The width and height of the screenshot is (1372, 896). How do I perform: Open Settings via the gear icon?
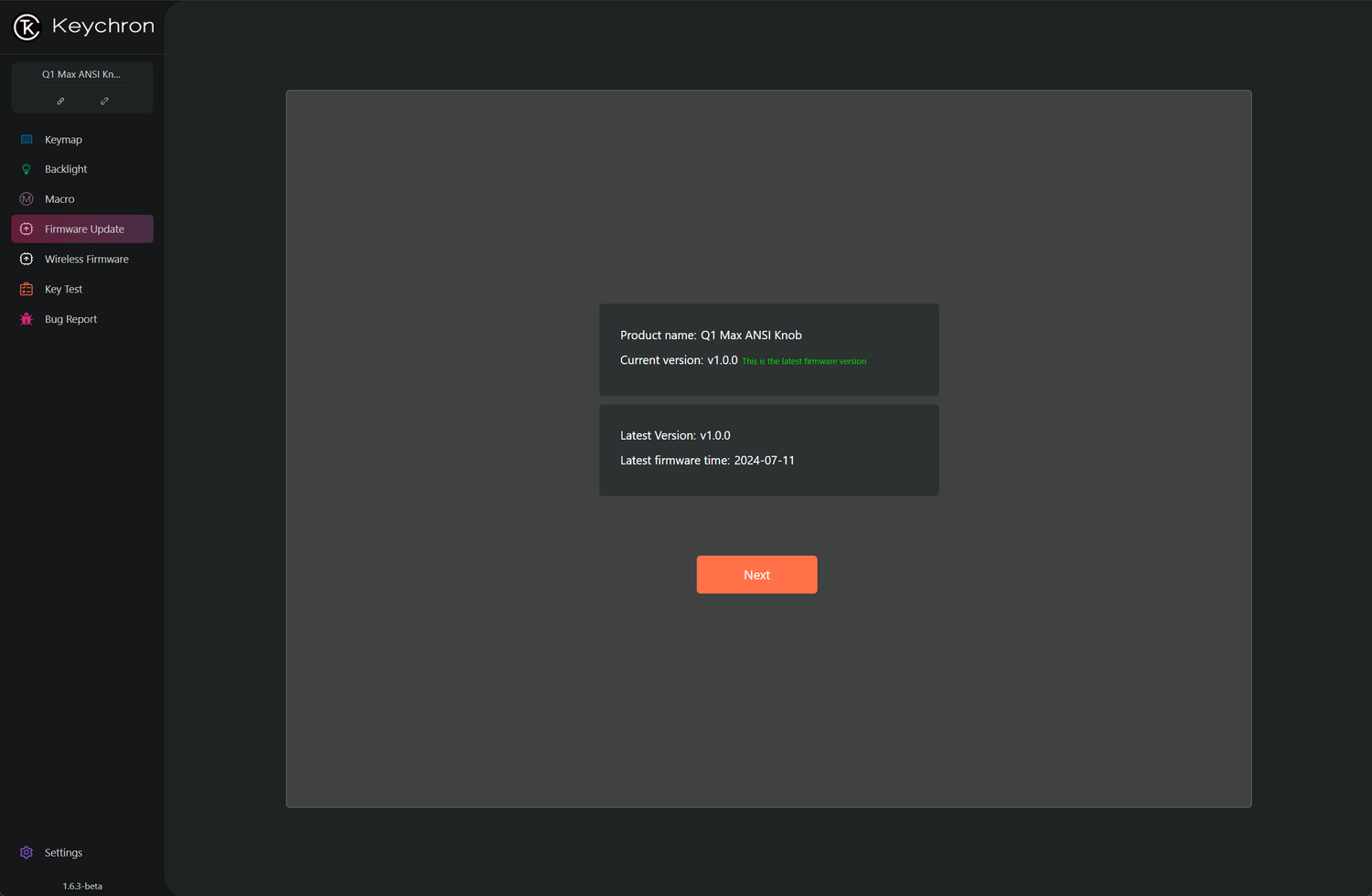(27, 853)
